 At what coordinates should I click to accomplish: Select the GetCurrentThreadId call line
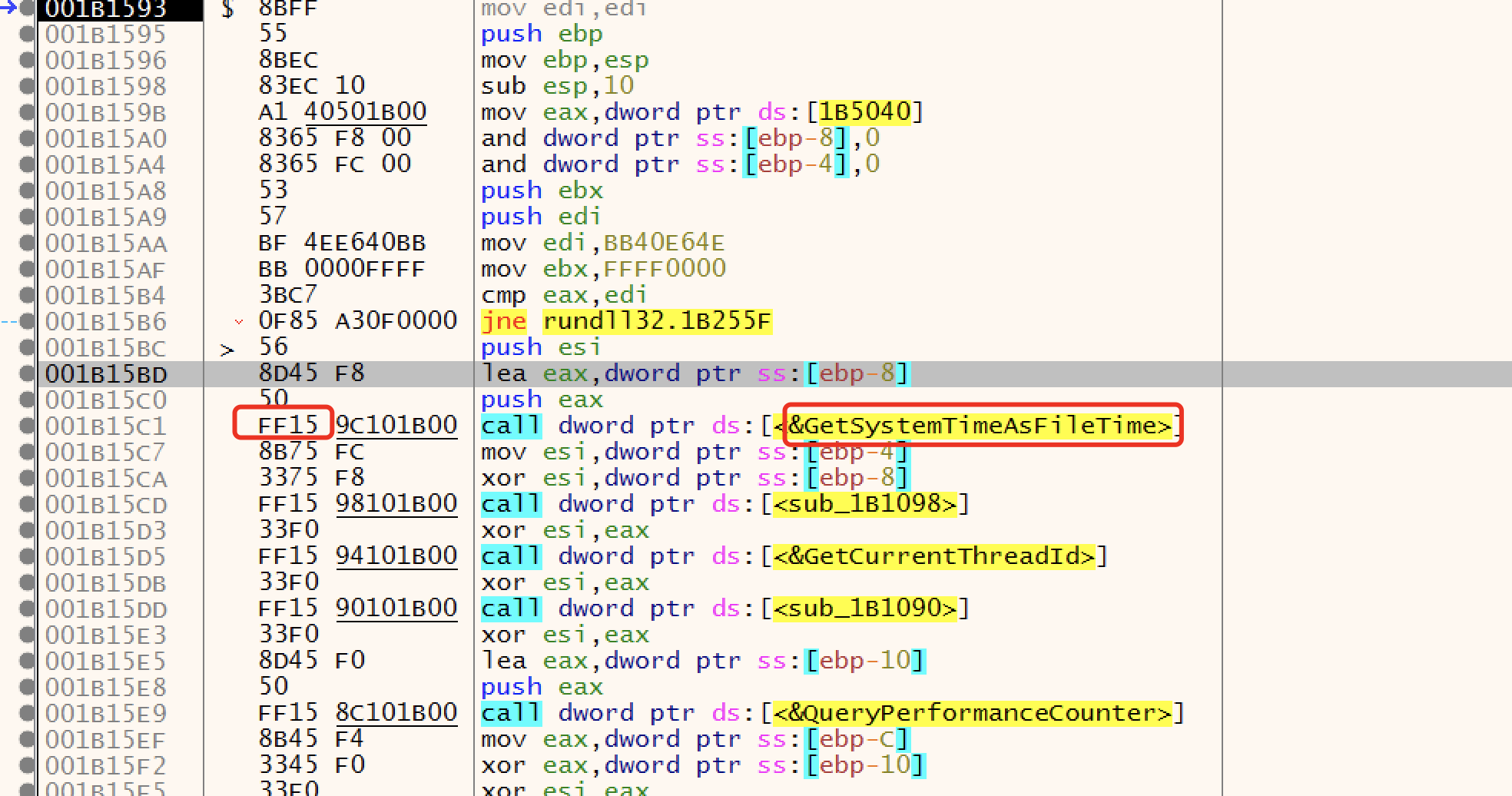pos(933,556)
